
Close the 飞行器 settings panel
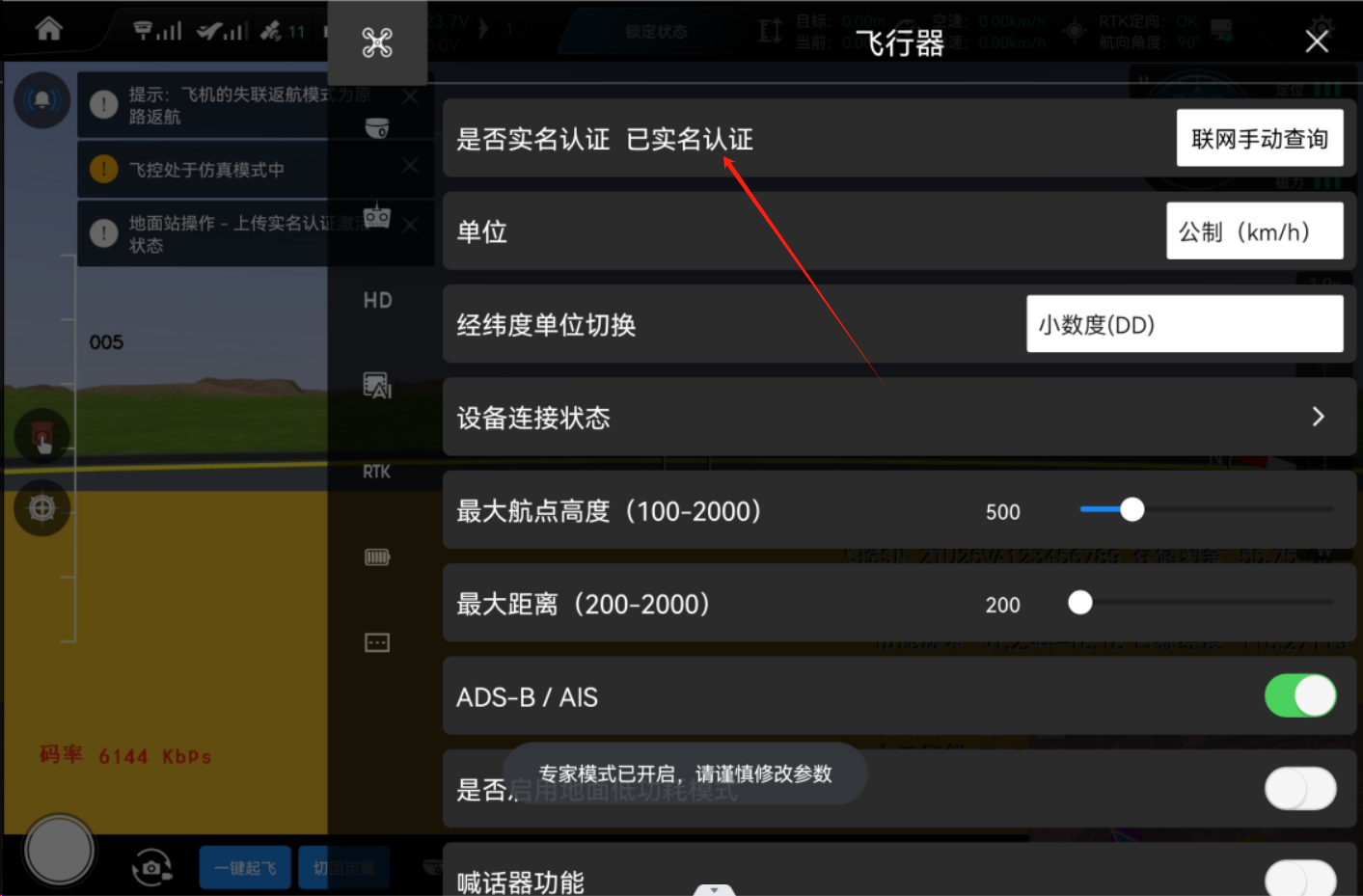coord(1317,41)
